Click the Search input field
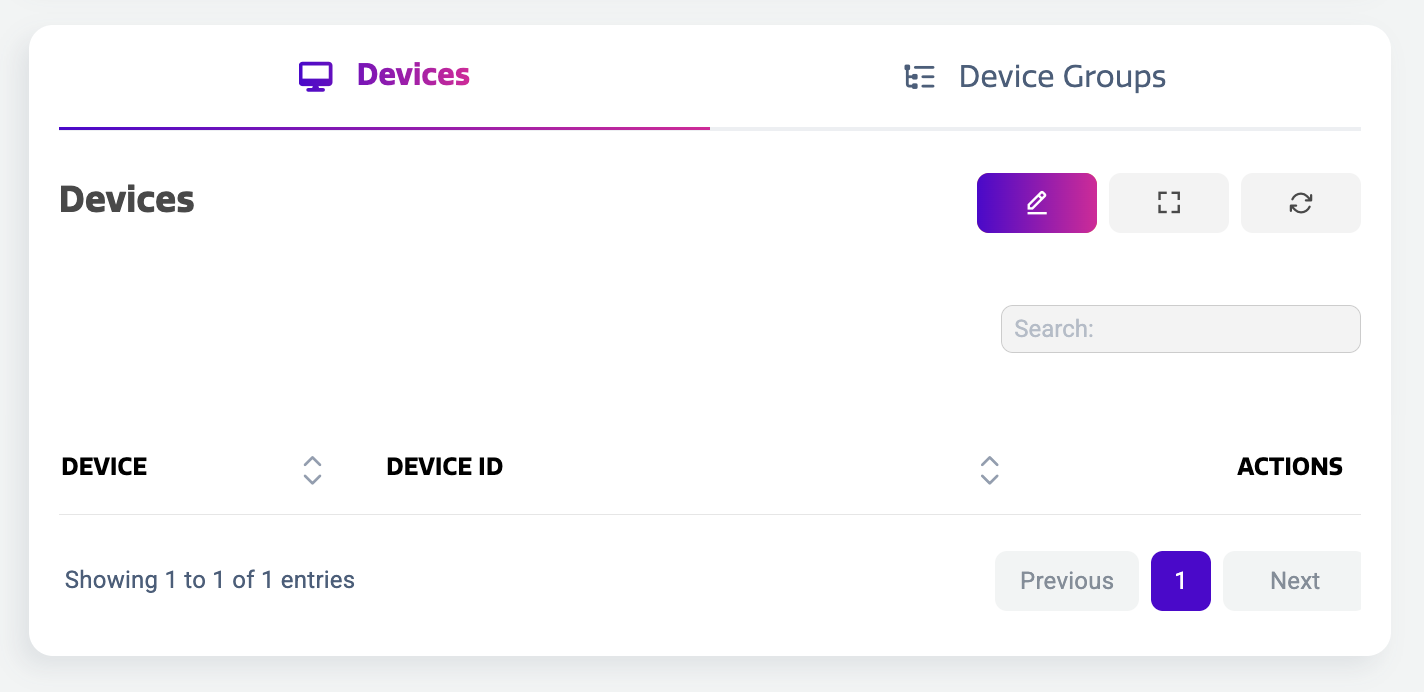Screen dimensions: 1424x692 (1180, 328)
